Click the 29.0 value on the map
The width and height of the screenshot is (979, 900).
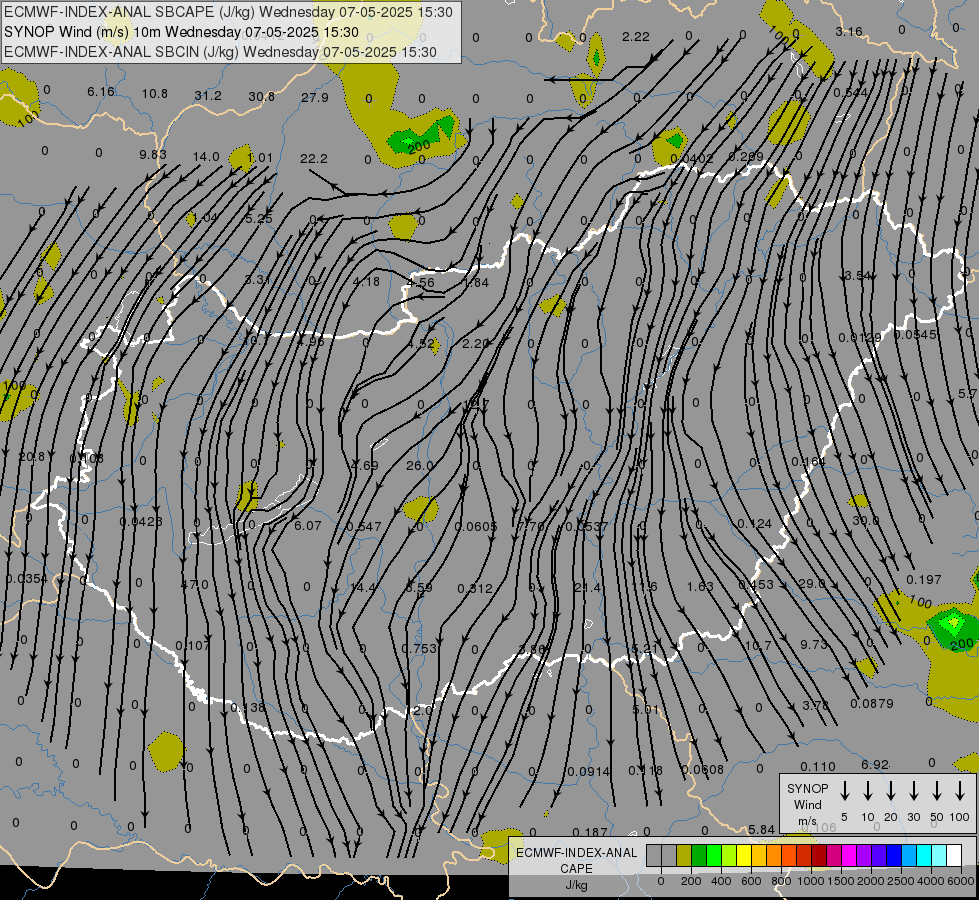(x=812, y=583)
